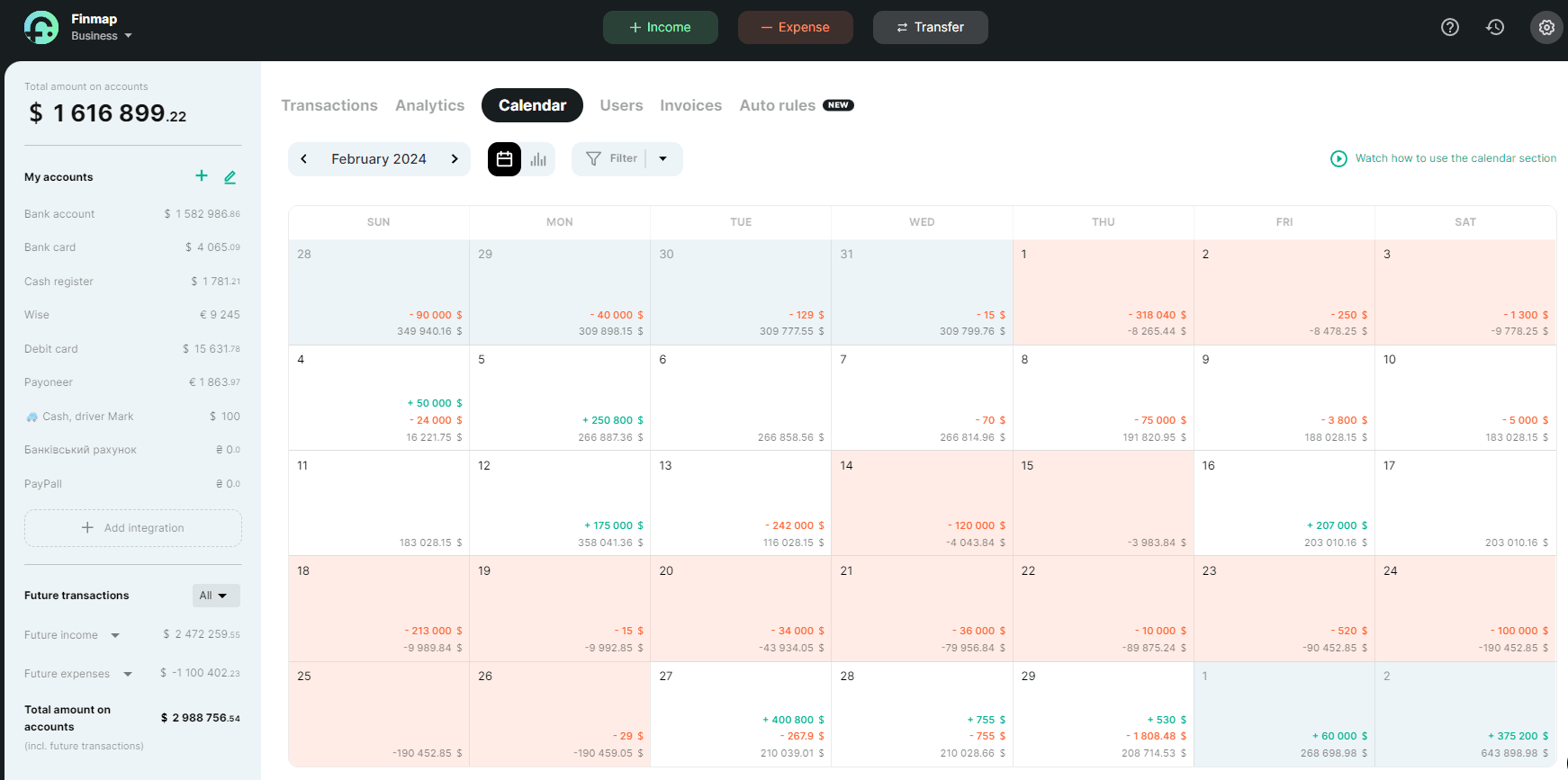Open the Transactions tab
The image size is (1568, 780).
(x=329, y=105)
